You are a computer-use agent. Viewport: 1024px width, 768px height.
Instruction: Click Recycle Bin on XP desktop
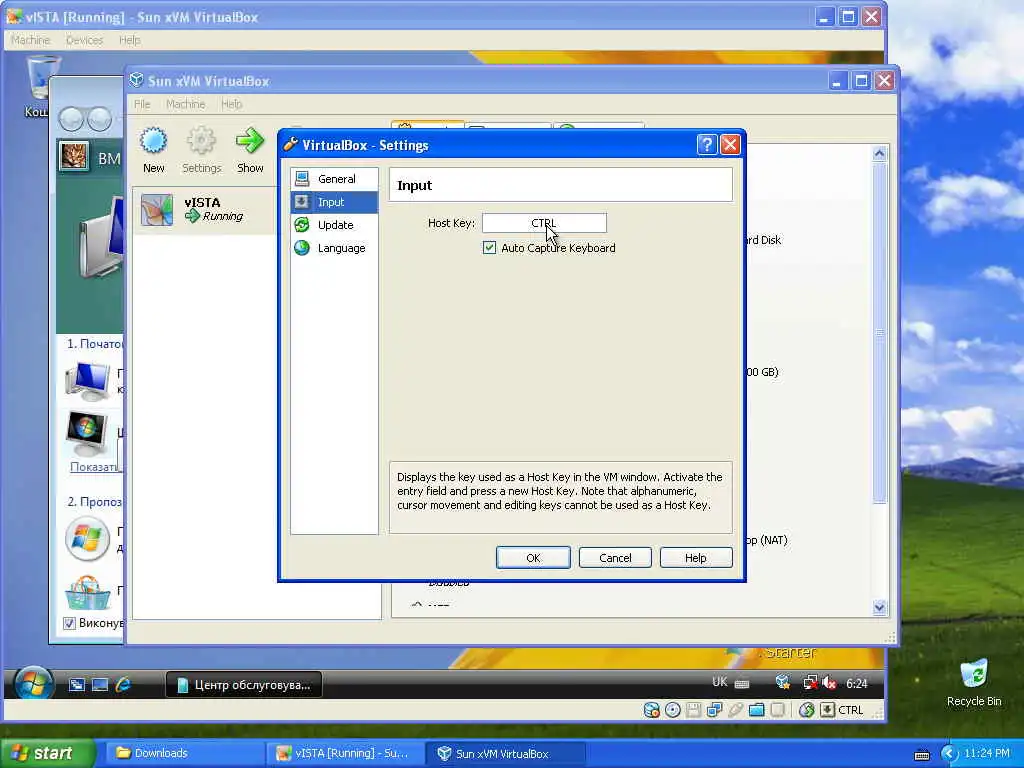point(974,682)
